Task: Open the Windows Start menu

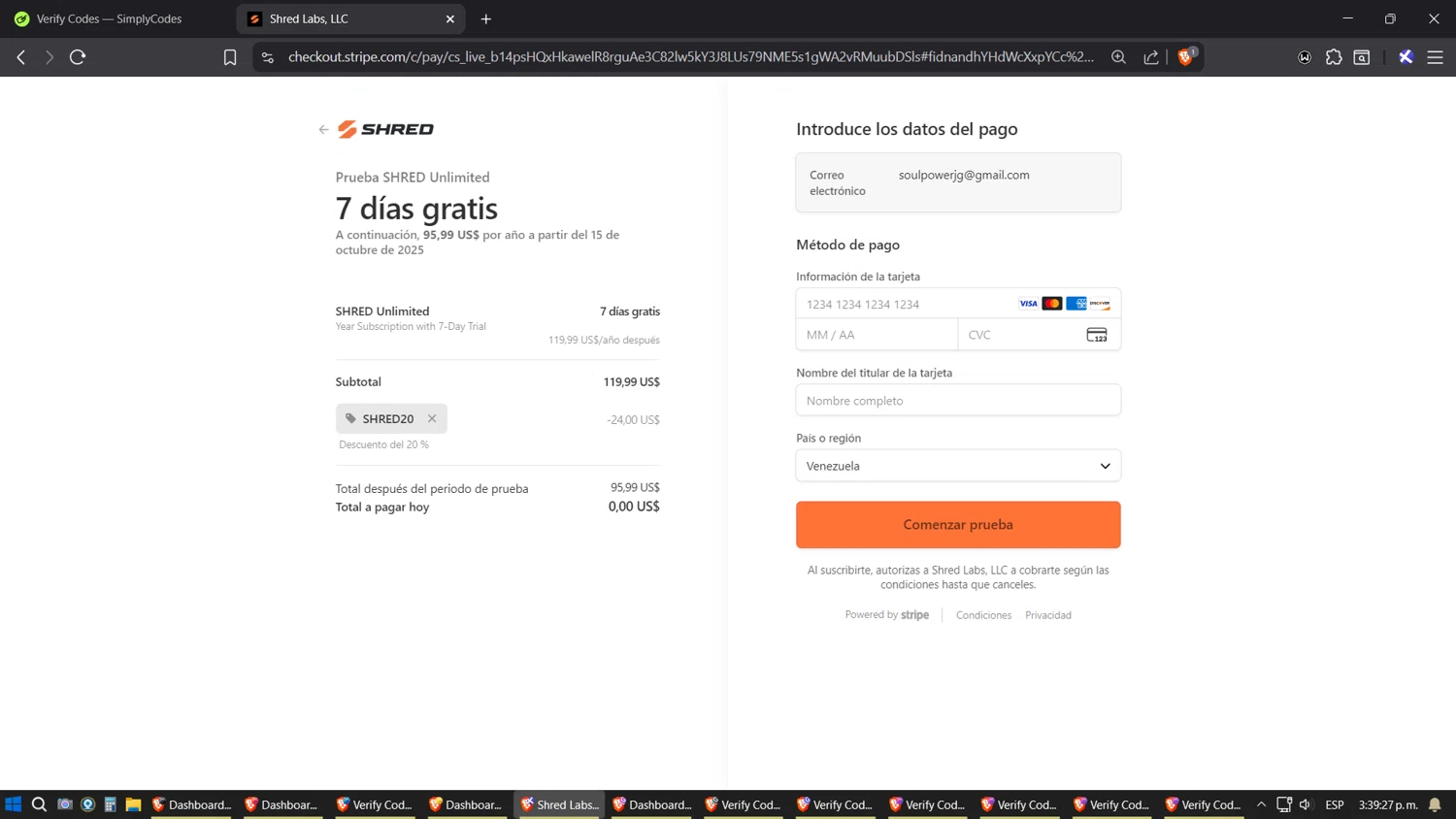Action: (14, 804)
